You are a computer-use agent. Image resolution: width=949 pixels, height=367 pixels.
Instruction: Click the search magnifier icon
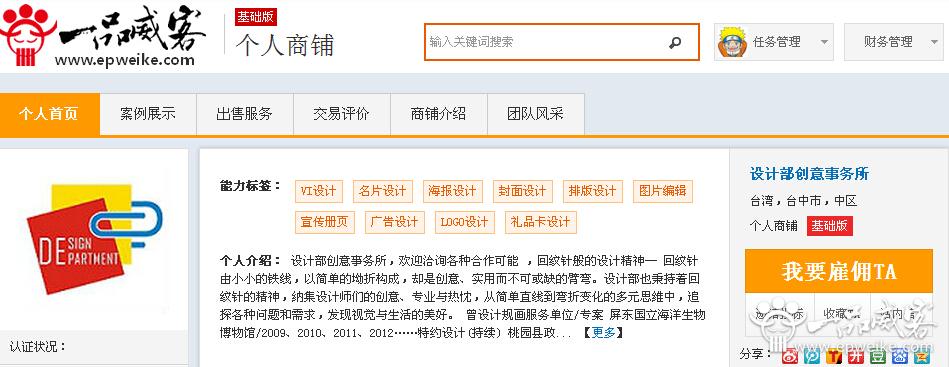675,42
